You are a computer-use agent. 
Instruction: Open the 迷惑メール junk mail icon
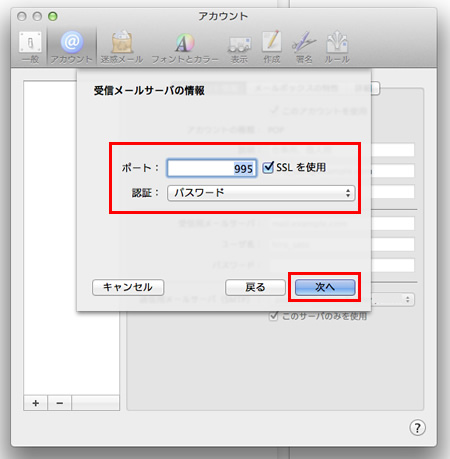122,47
